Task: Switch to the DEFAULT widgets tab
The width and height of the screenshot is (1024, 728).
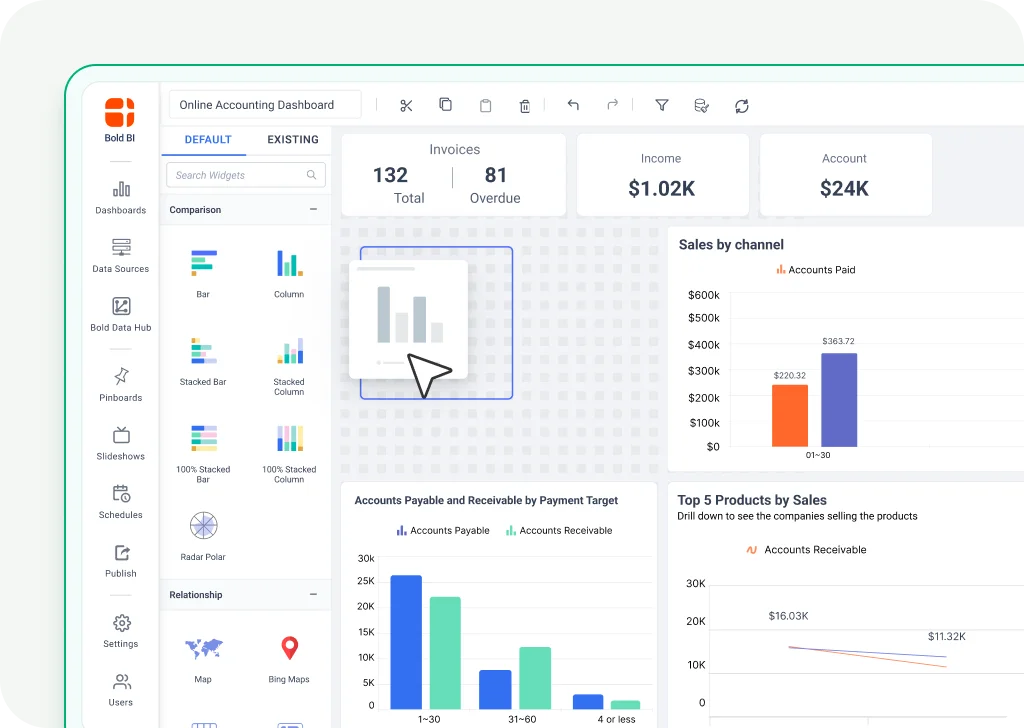Action: pos(208,140)
